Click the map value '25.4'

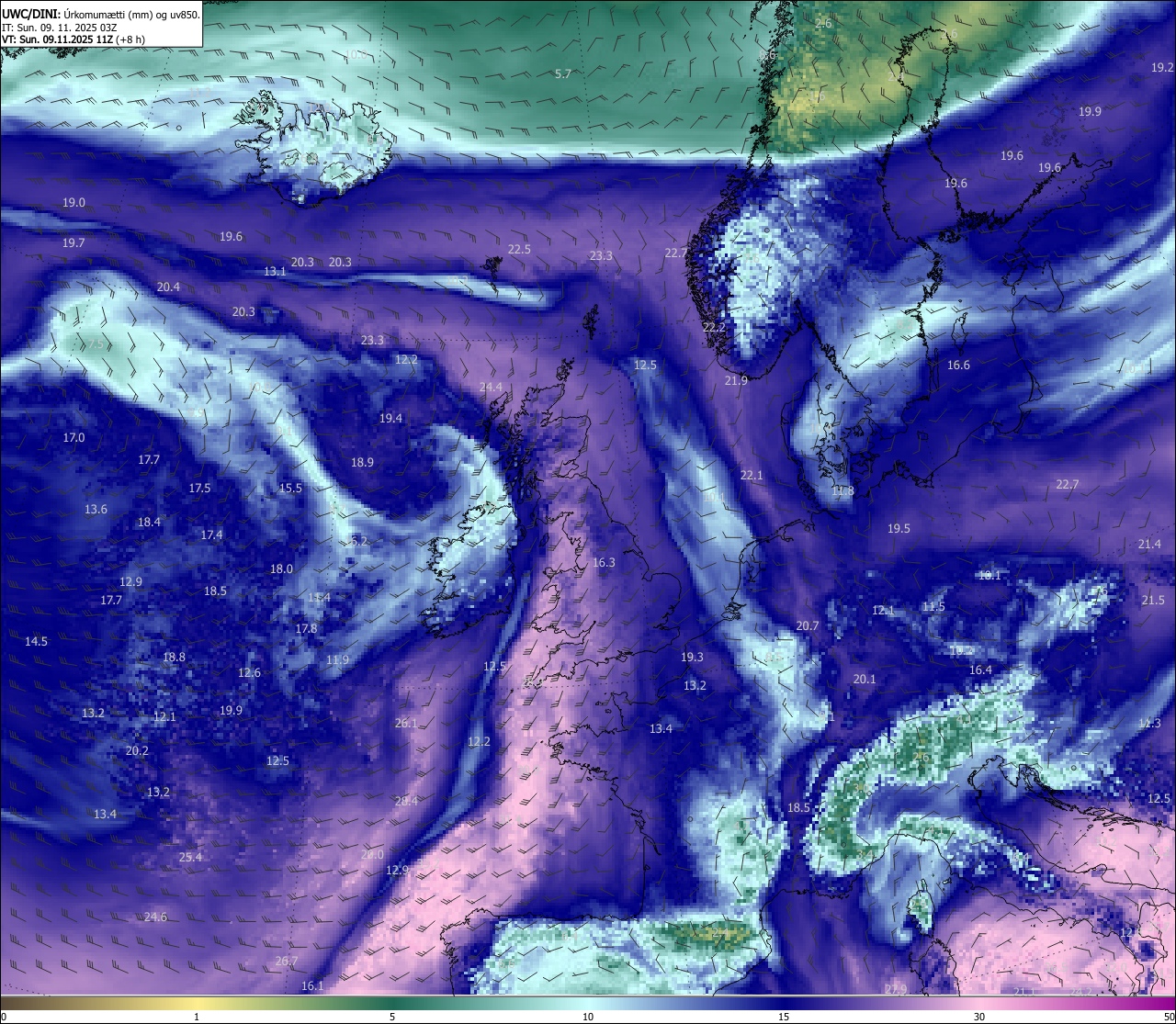(x=190, y=857)
